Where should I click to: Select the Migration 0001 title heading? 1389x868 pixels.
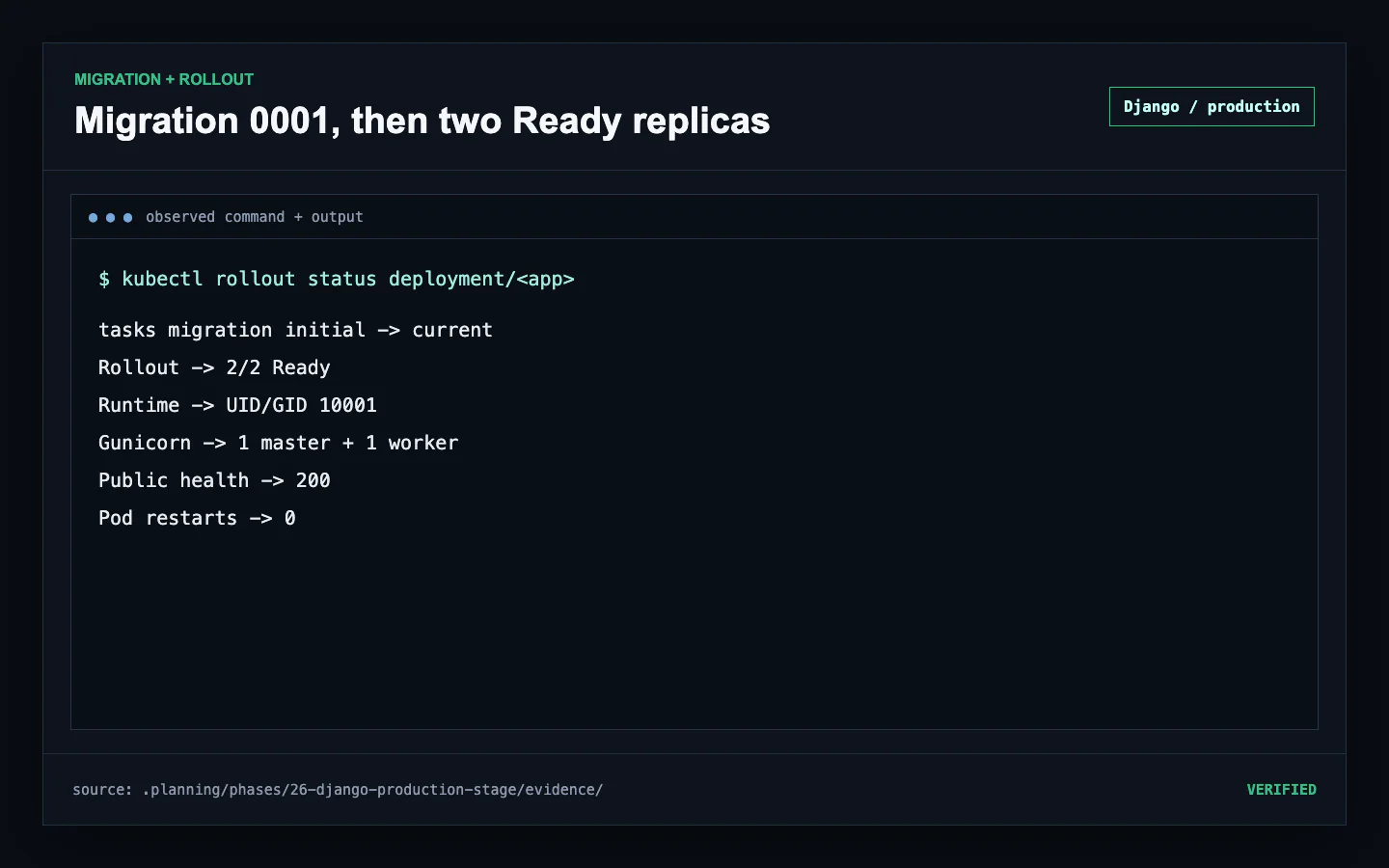422,121
